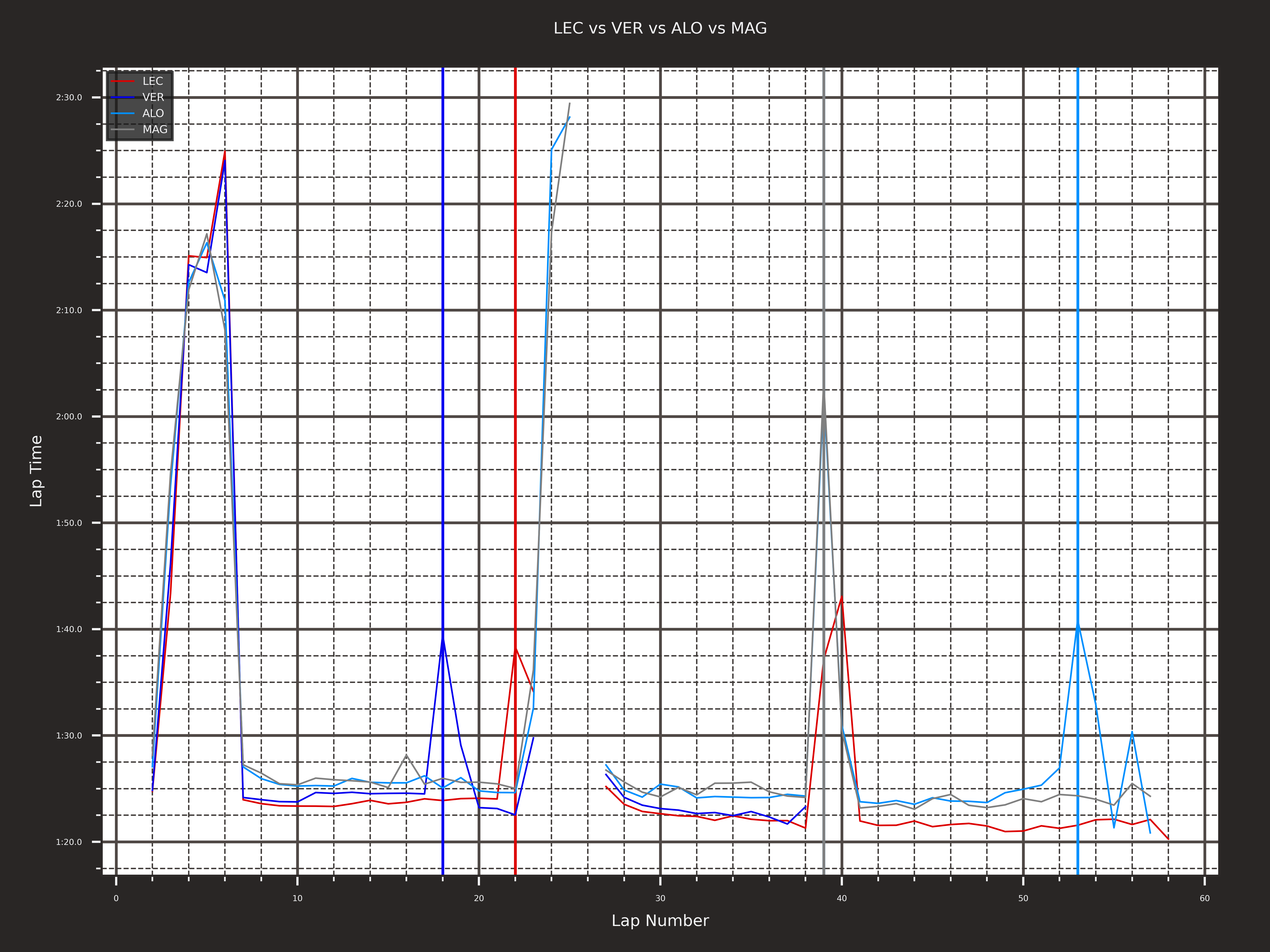
Task: Click the x-axis tick label 50
Action: (1023, 899)
